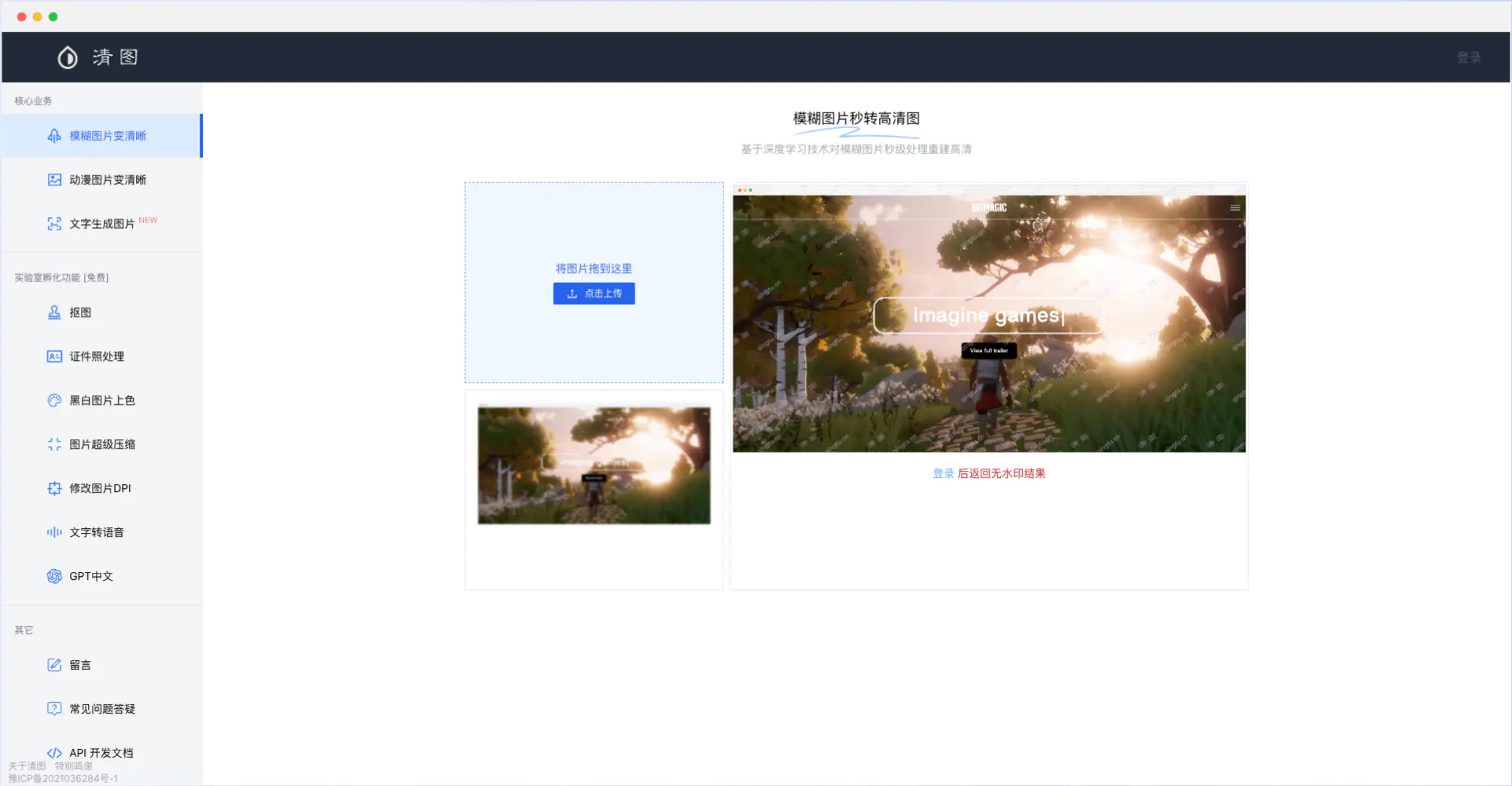Screen dimensions: 1512x786
Task: Click the 基于深度学习技术 subtitle text
Action: (x=856, y=149)
